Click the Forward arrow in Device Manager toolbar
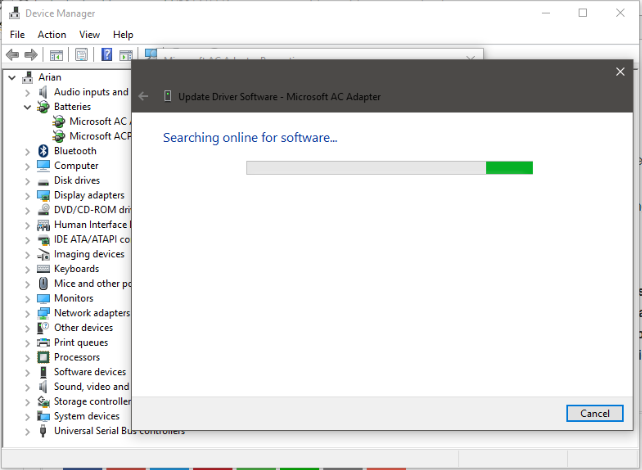Viewport: 642px width, 470px height. tap(31, 54)
